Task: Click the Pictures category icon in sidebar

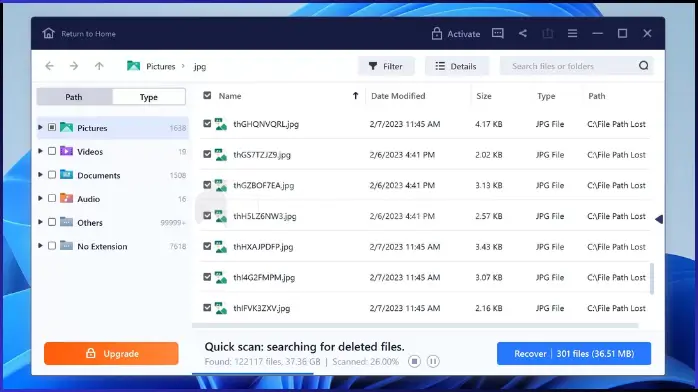Action: [x=66, y=127]
